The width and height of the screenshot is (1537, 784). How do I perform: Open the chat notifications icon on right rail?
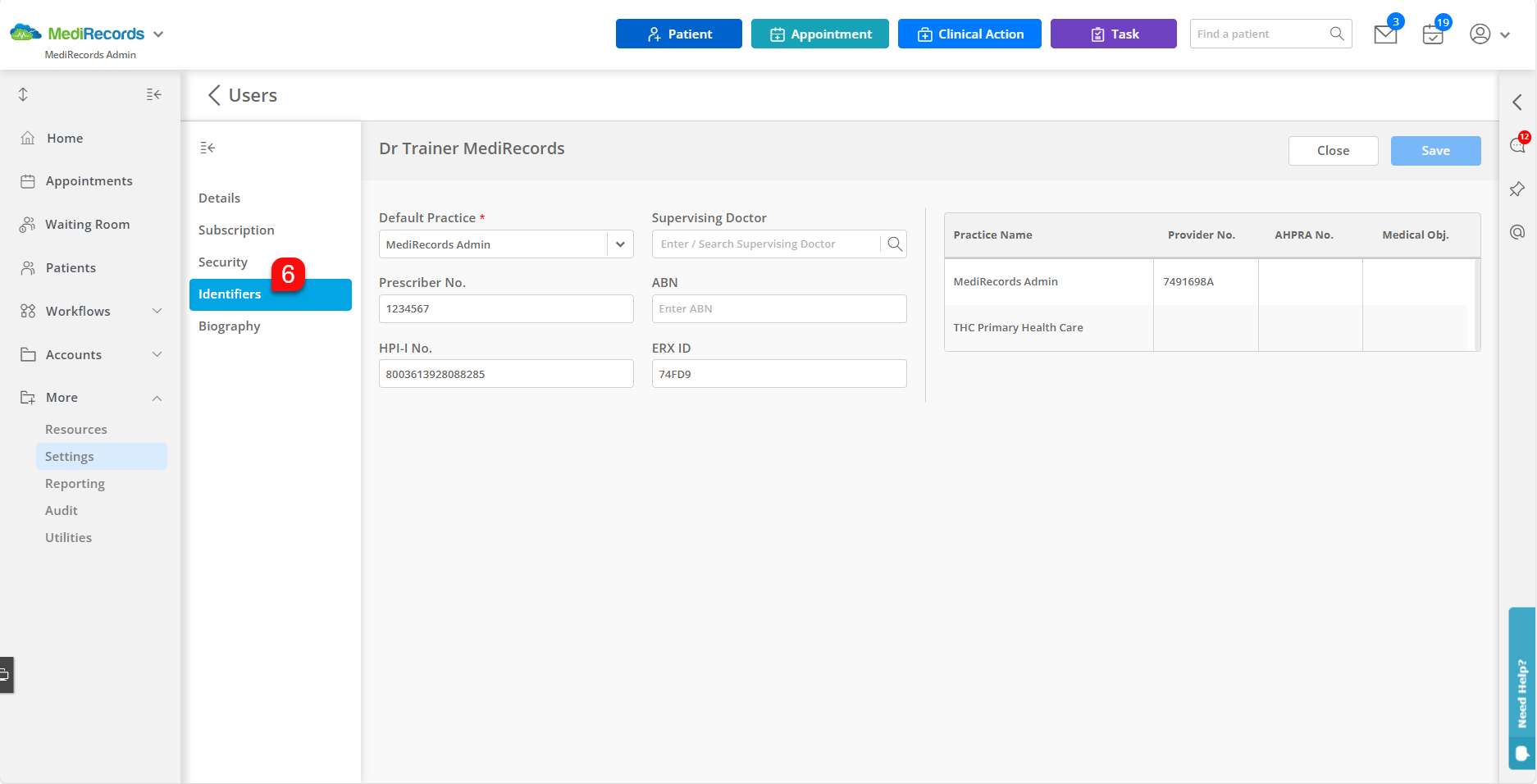click(1517, 145)
